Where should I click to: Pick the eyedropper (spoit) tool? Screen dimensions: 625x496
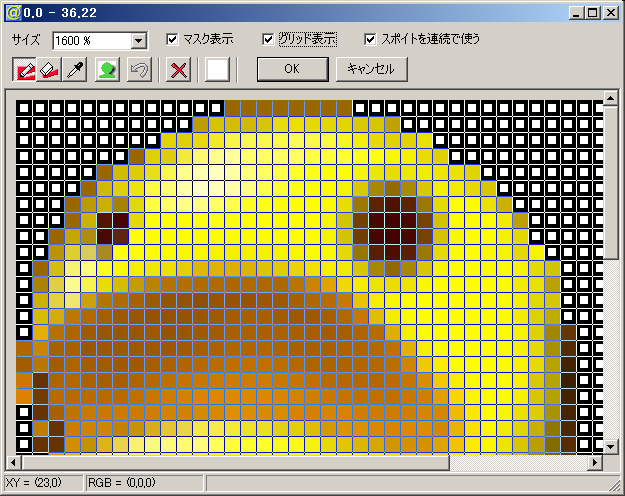pos(75,70)
